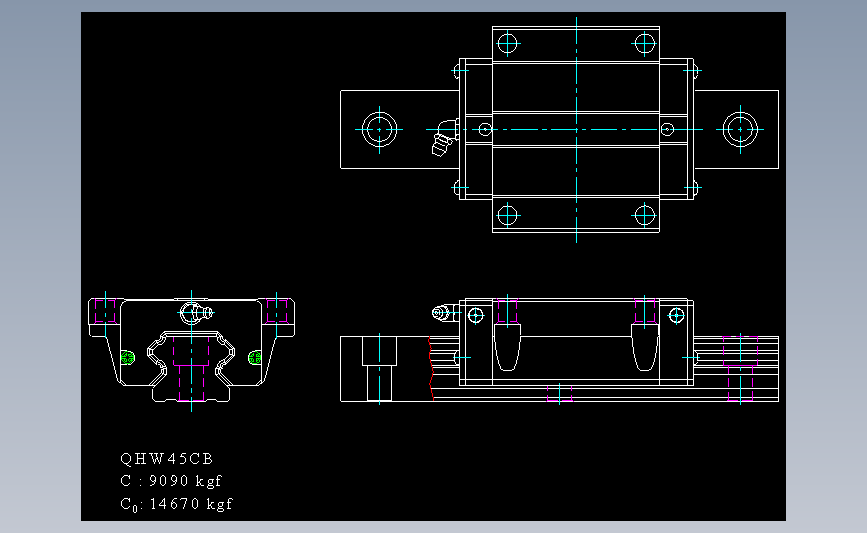
Task: Select the 'C : 9090 kgf' load rating text
Action: pos(171,481)
